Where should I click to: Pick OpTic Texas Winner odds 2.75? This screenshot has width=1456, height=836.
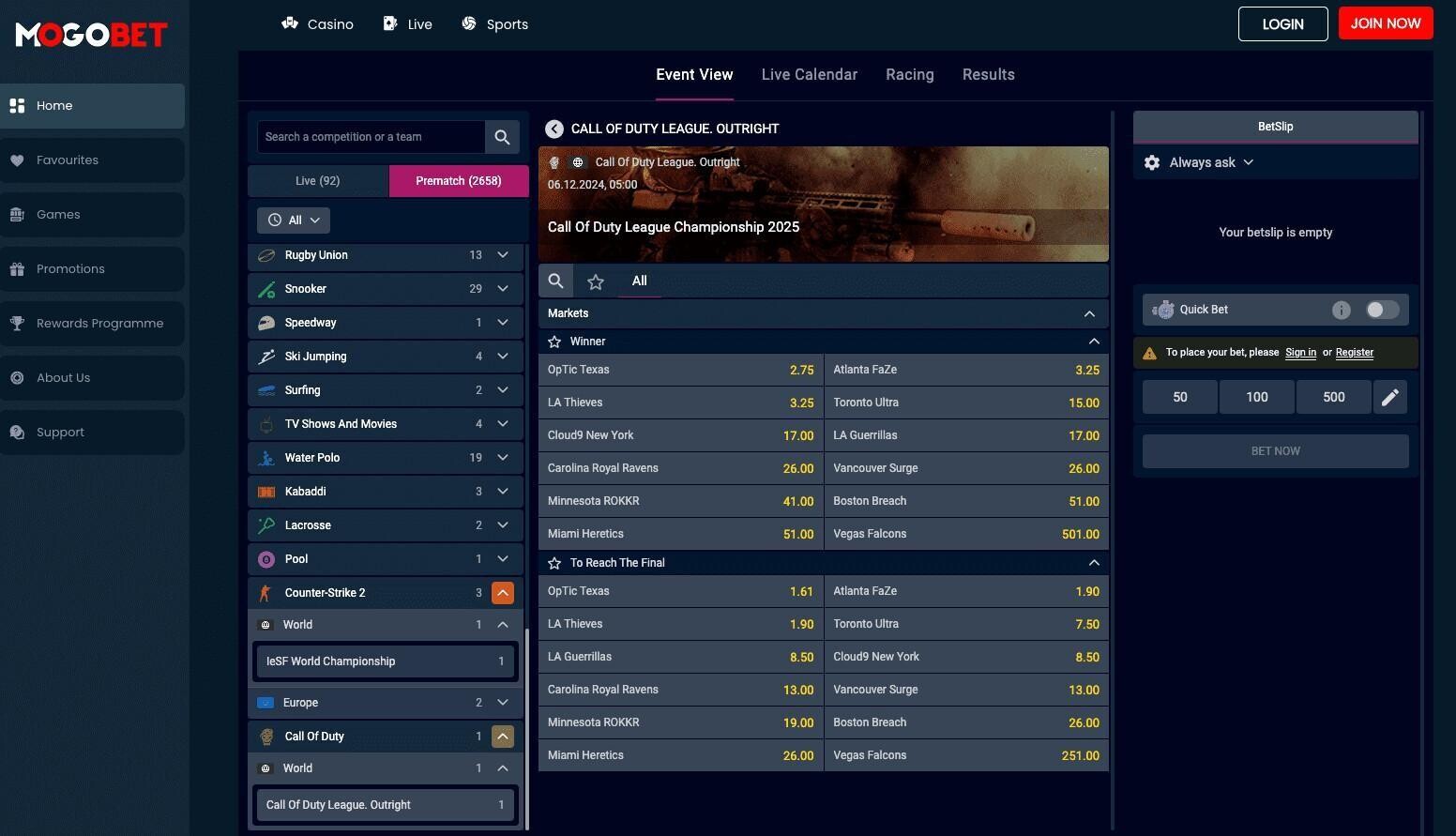[x=681, y=370]
